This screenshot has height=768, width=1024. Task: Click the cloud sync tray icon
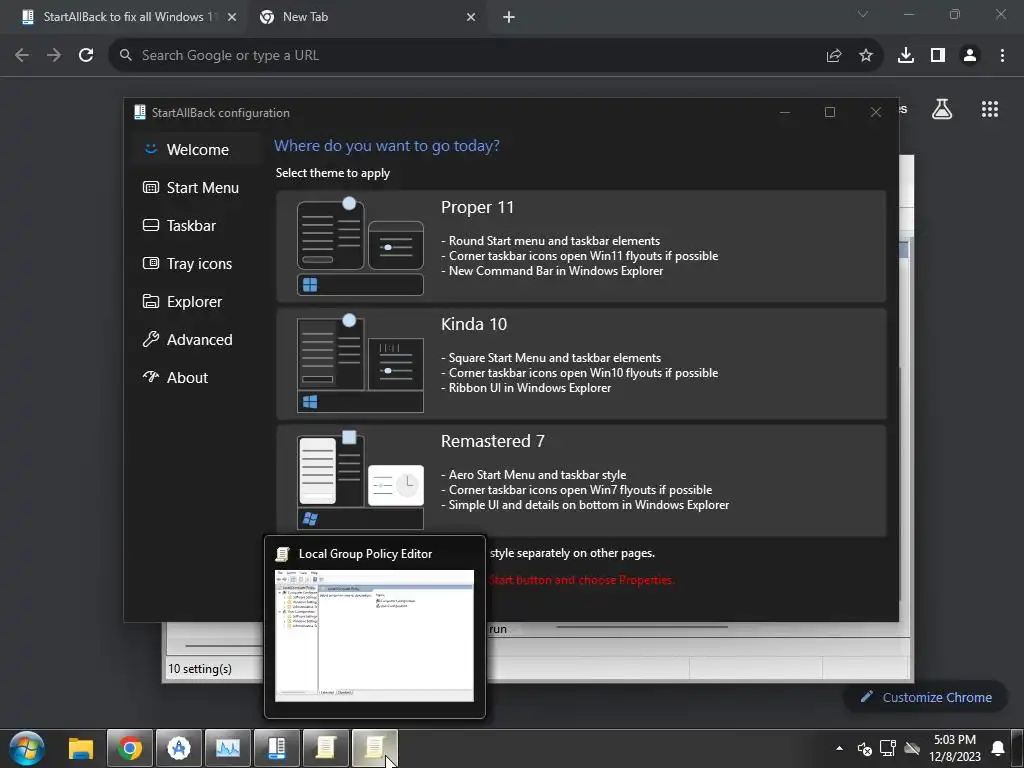[912, 748]
